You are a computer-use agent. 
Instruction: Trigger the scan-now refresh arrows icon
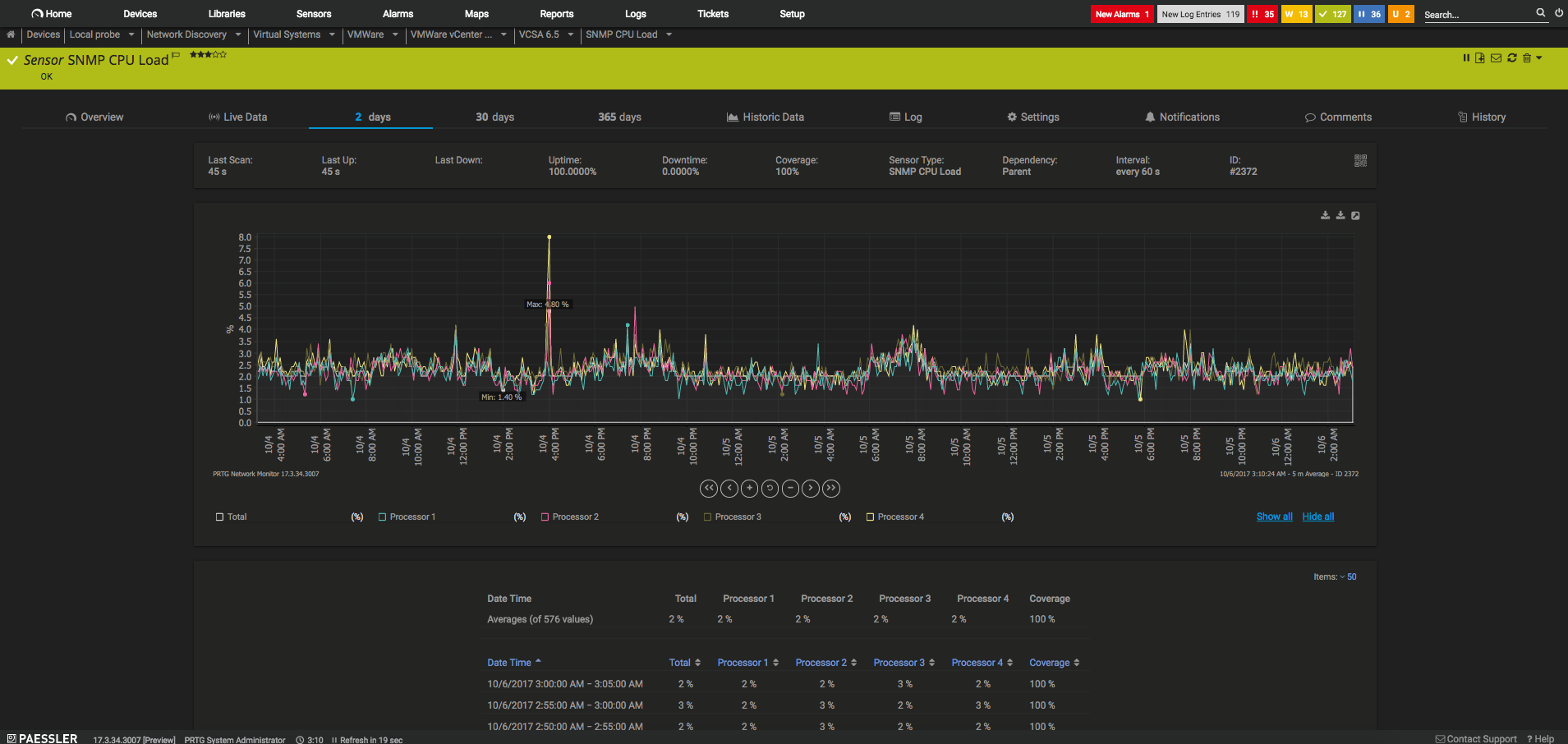(1511, 57)
